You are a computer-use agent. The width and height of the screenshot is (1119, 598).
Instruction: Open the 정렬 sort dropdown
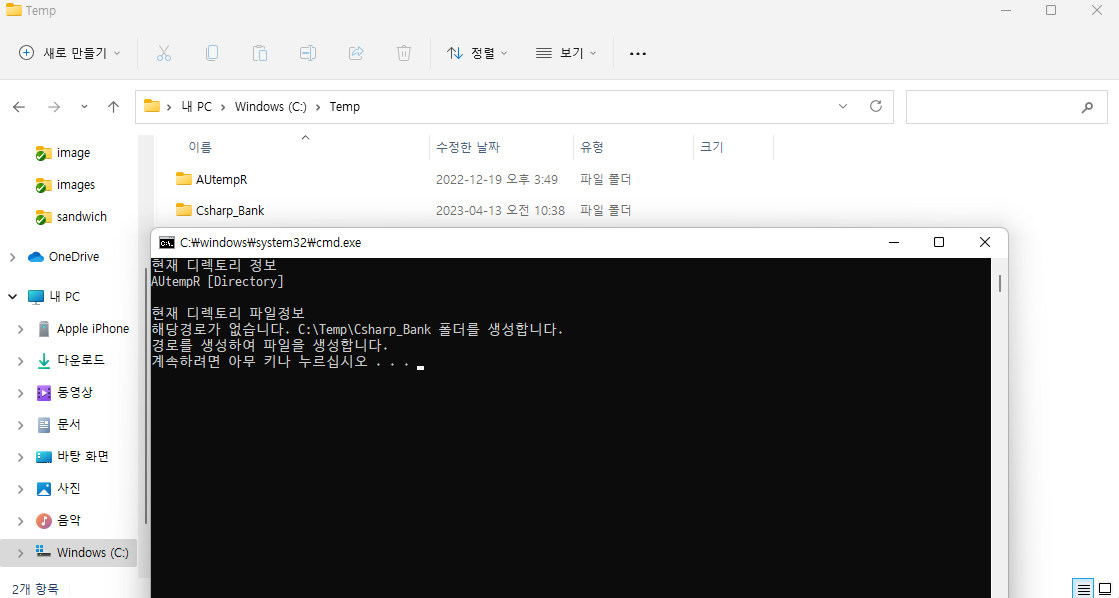click(477, 53)
